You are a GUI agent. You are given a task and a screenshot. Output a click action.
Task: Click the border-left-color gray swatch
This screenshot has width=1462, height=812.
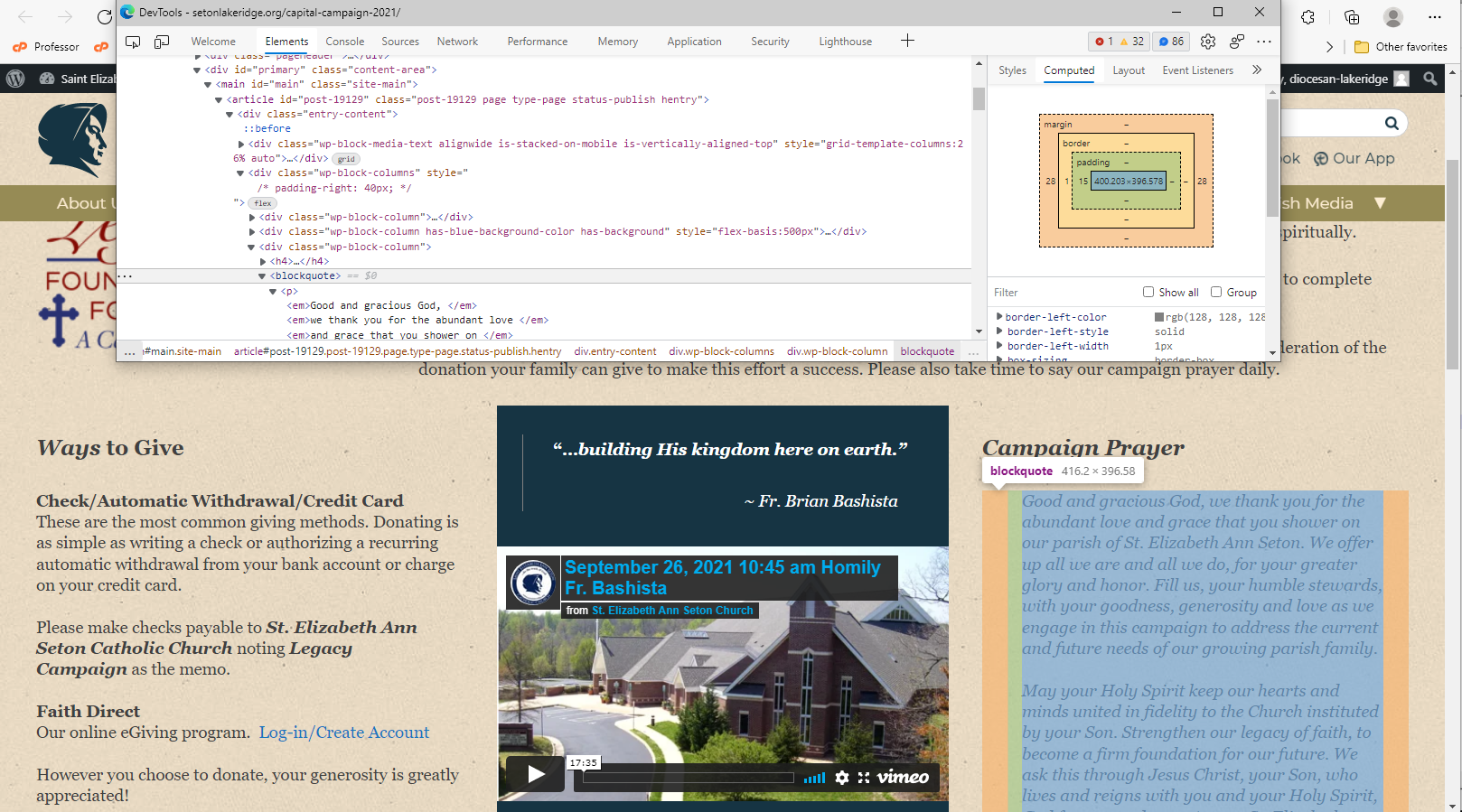[x=1159, y=317]
